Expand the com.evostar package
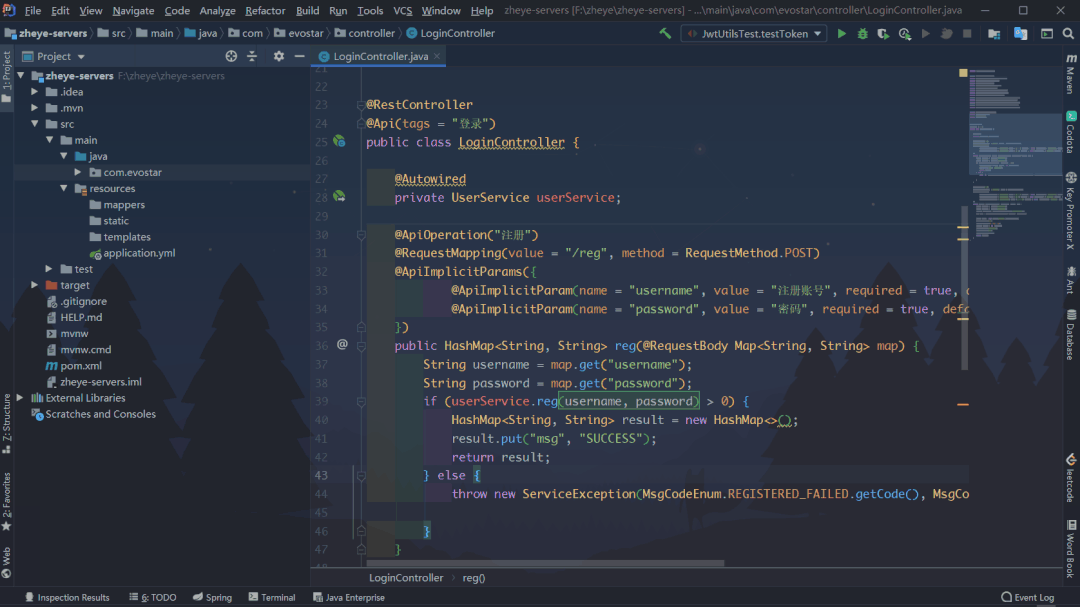This screenshot has height=607, width=1080. (x=78, y=172)
